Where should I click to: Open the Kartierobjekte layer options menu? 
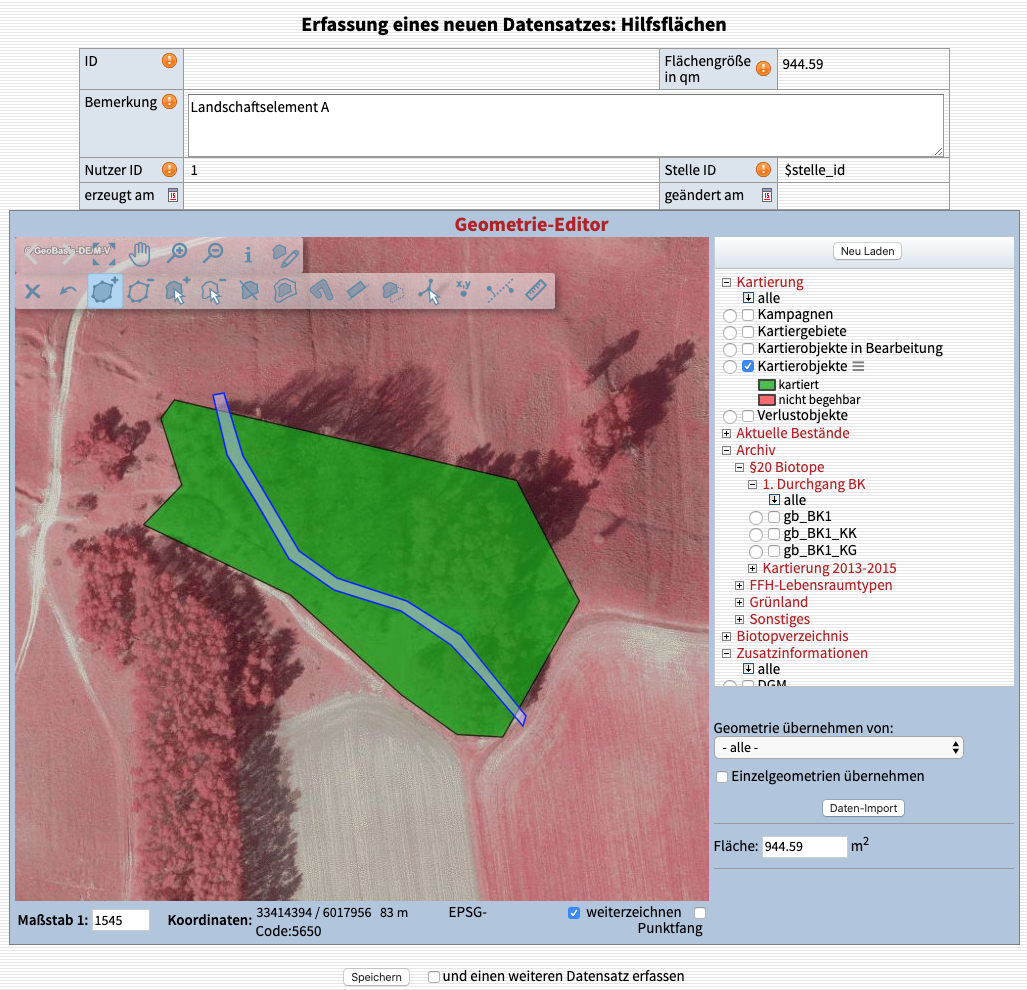(858, 367)
